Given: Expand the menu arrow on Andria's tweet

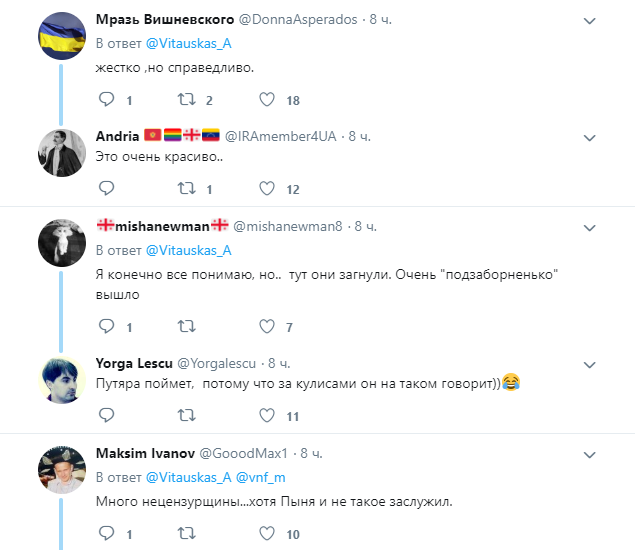Looking at the screenshot, I should (x=590, y=135).
